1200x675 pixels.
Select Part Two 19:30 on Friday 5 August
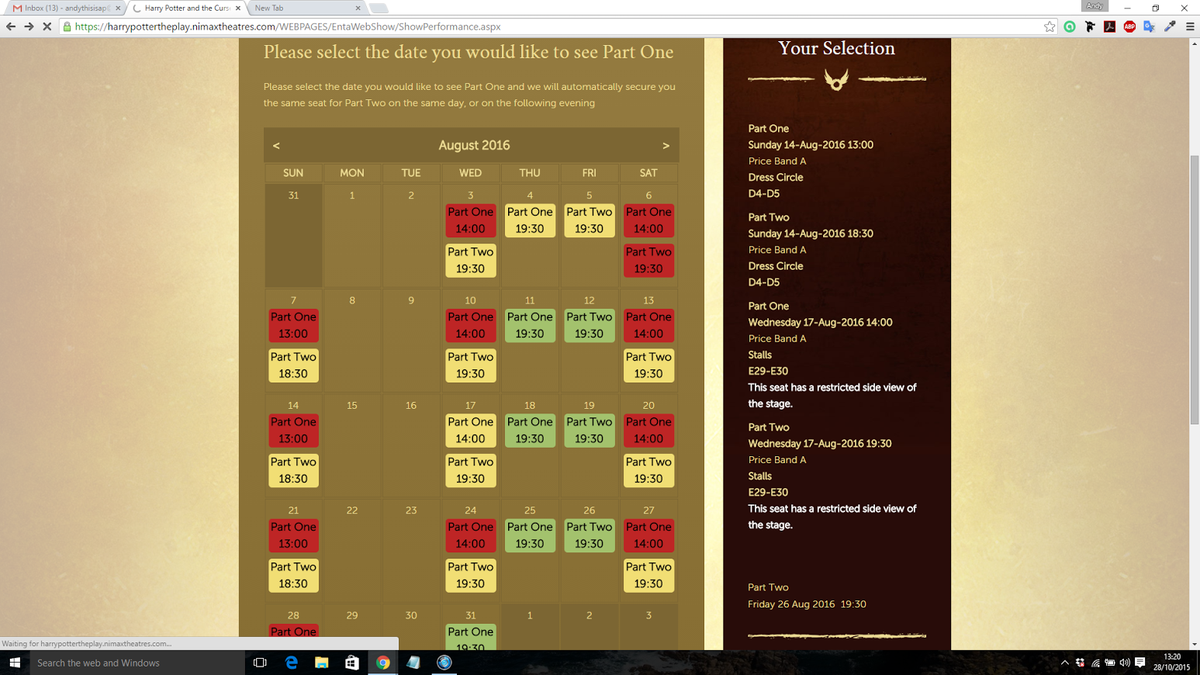pyautogui.click(x=589, y=220)
